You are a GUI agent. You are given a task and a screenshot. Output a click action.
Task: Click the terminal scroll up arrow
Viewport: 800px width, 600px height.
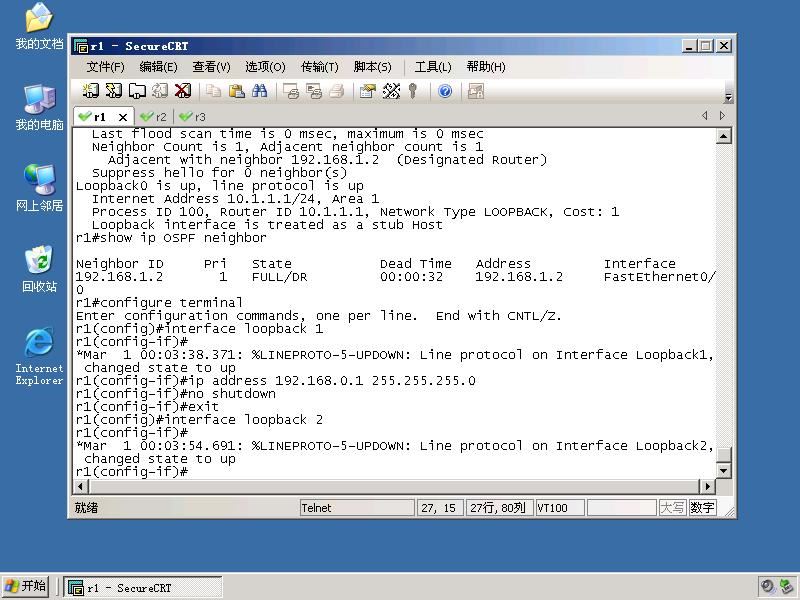click(723, 136)
